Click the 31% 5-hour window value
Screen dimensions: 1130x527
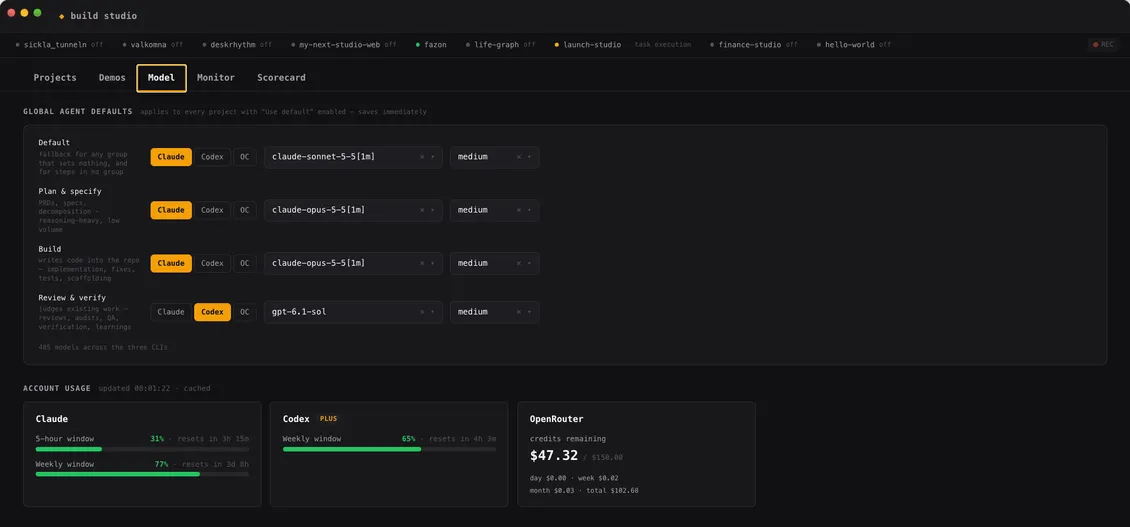point(157,438)
